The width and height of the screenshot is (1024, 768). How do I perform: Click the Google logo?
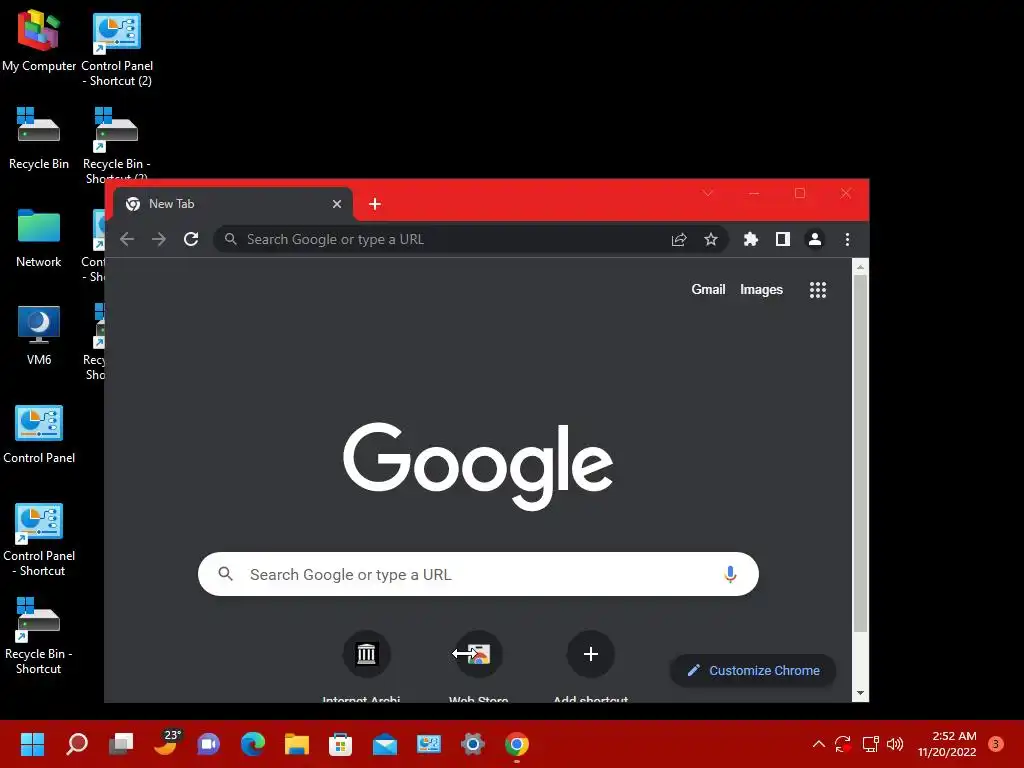click(478, 465)
